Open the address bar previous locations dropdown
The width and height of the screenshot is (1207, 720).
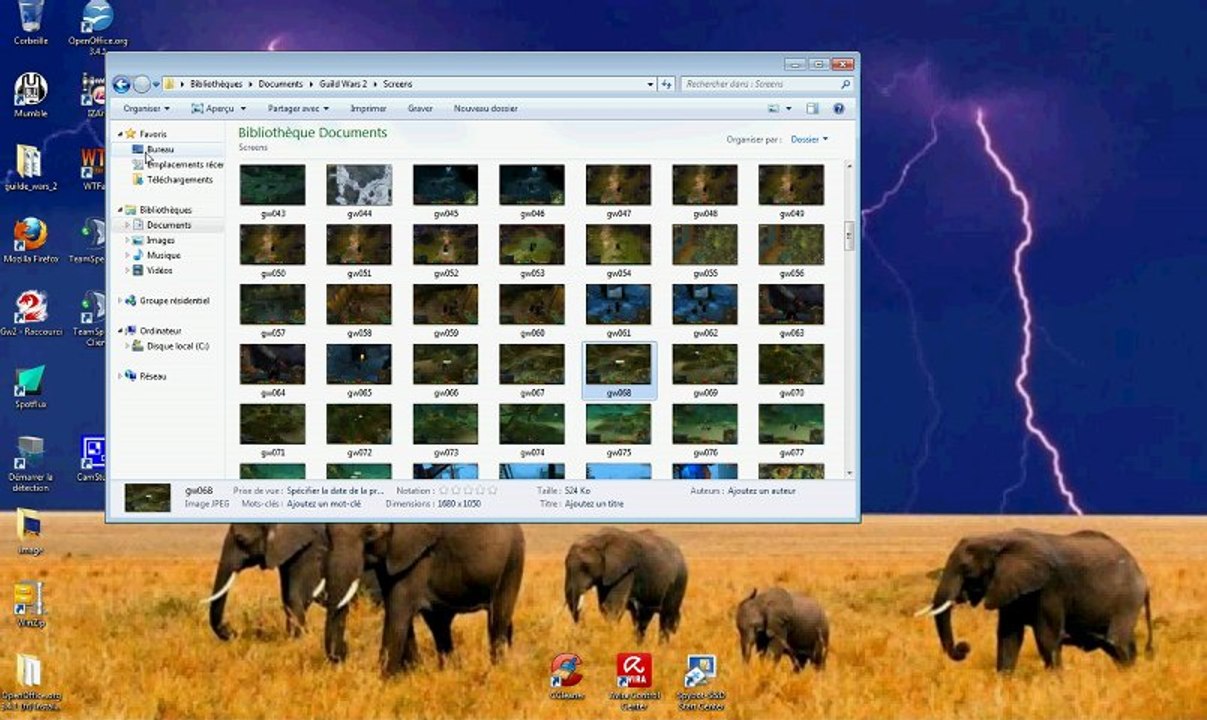[650, 84]
